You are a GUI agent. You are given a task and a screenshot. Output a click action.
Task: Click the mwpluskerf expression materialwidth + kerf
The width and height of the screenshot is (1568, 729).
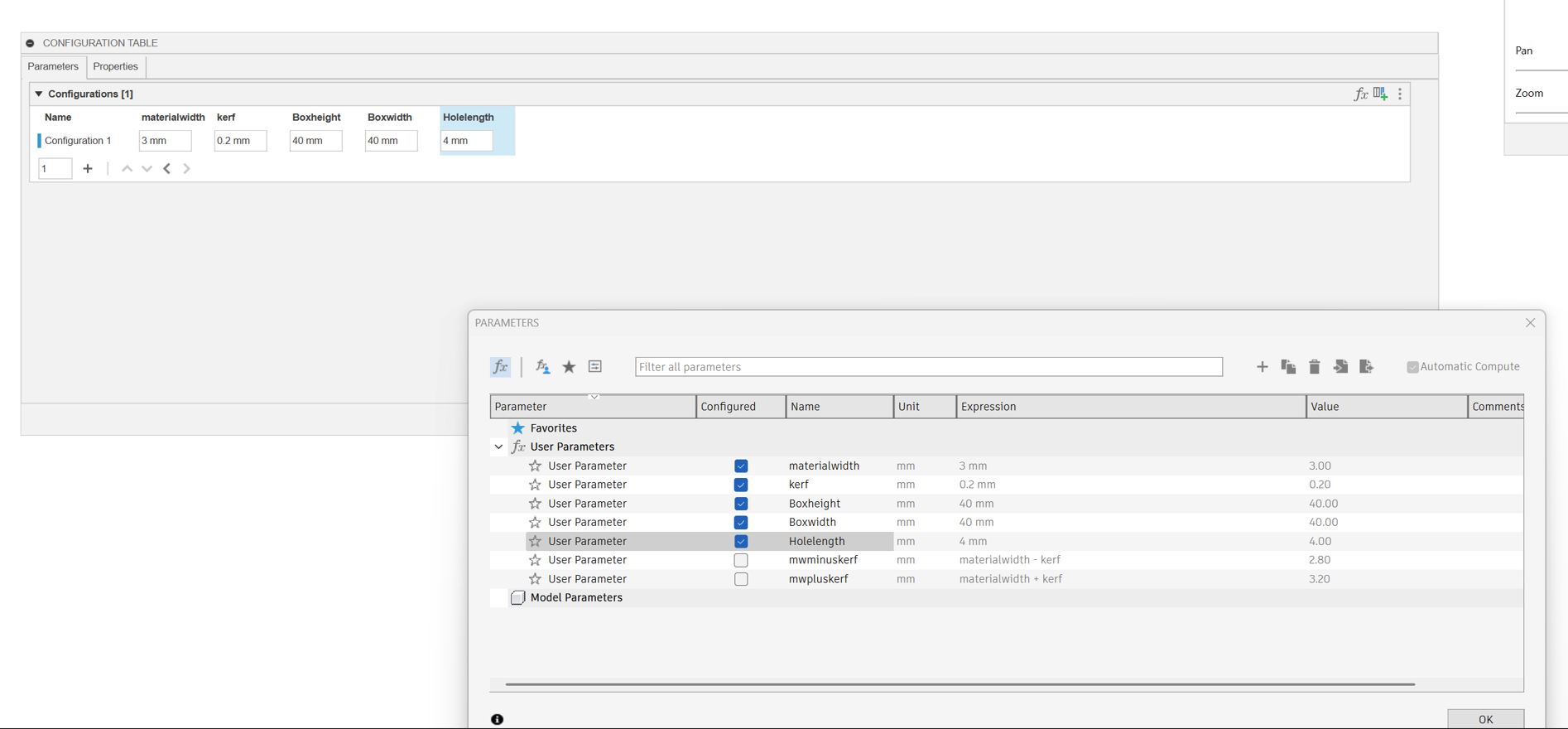pos(1010,579)
